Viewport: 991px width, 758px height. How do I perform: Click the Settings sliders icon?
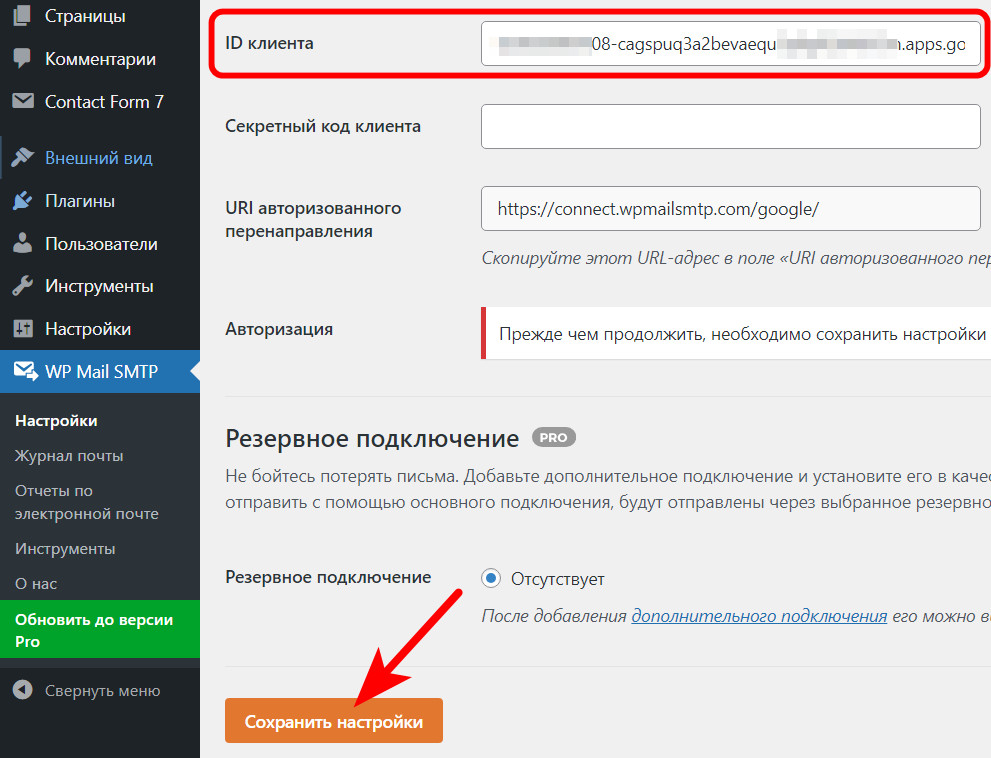[23, 329]
